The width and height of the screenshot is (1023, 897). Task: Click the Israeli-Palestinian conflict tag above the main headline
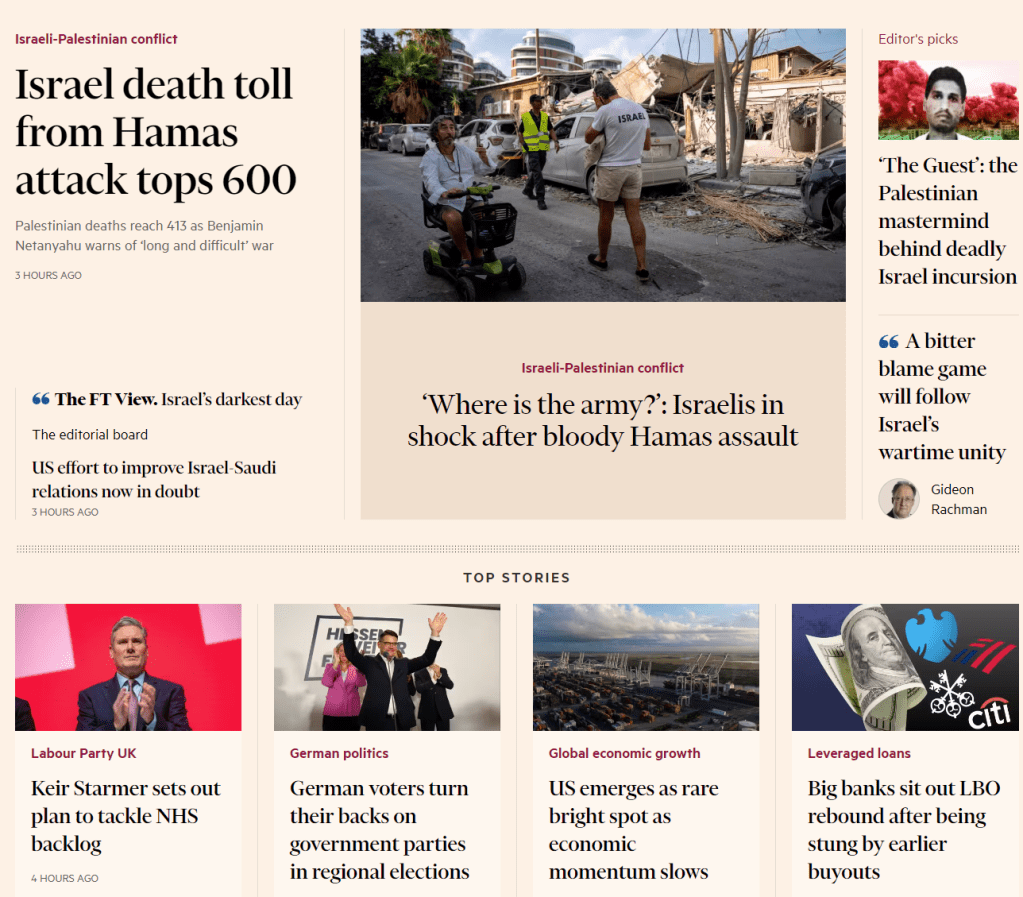pos(96,39)
